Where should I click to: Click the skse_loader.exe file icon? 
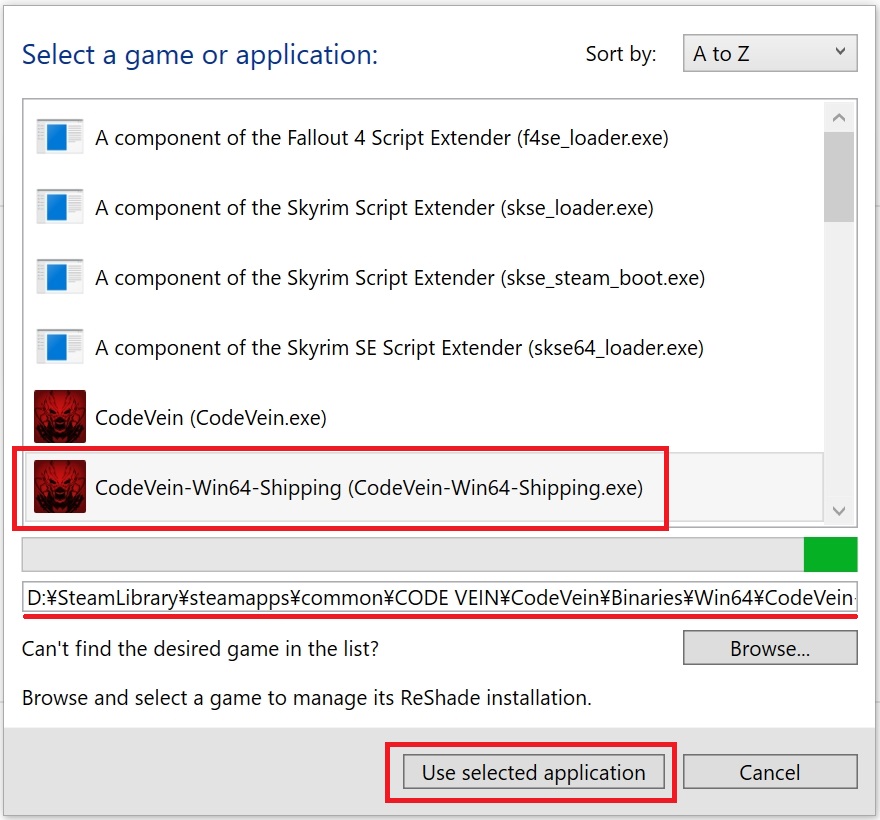coord(59,208)
